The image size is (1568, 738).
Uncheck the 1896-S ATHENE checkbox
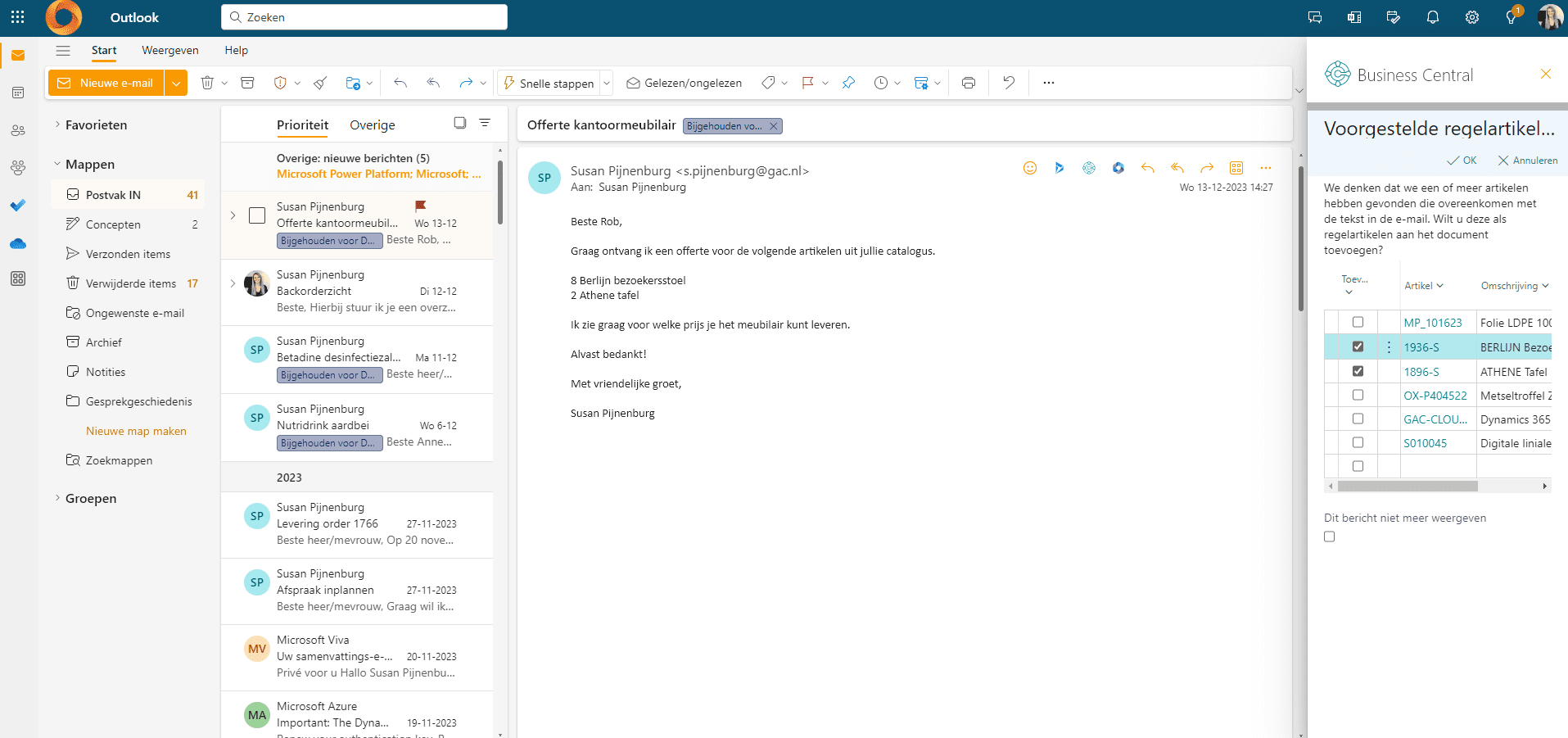pyautogui.click(x=1358, y=371)
